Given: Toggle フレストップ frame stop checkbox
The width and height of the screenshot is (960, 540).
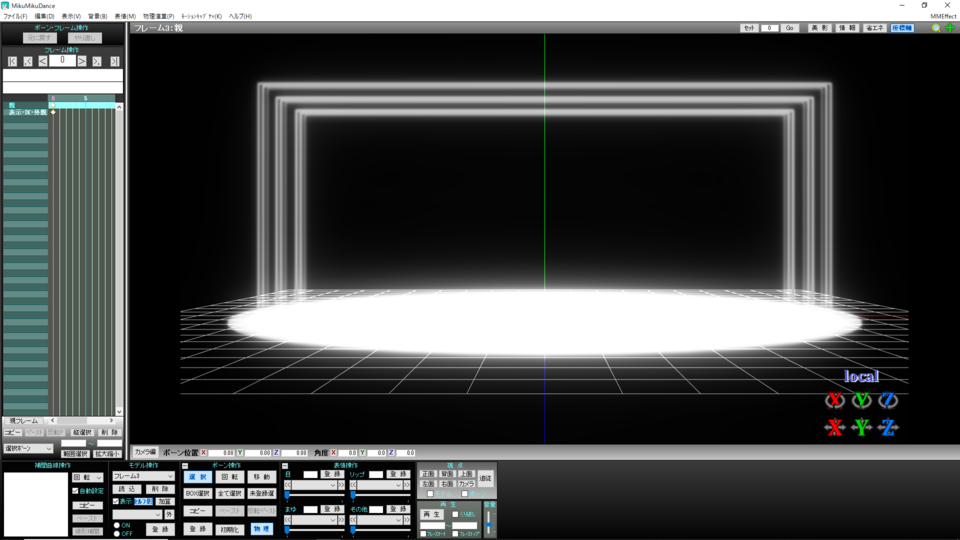Looking at the screenshot, I should pos(455,534).
